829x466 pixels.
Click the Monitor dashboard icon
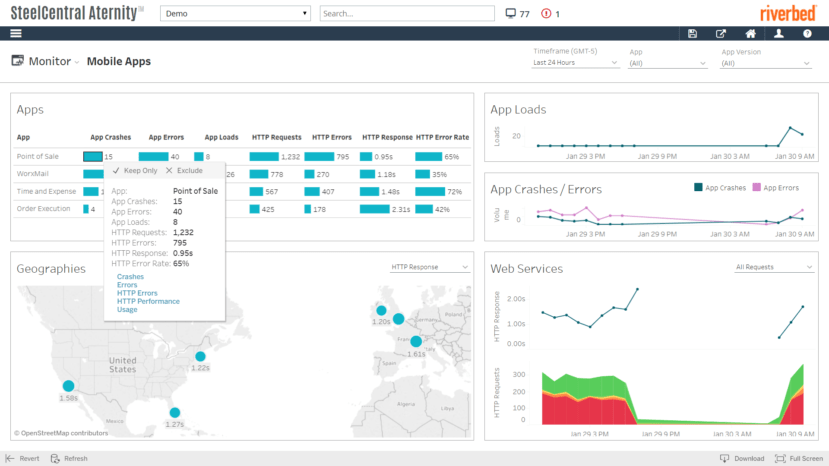[17, 60]
